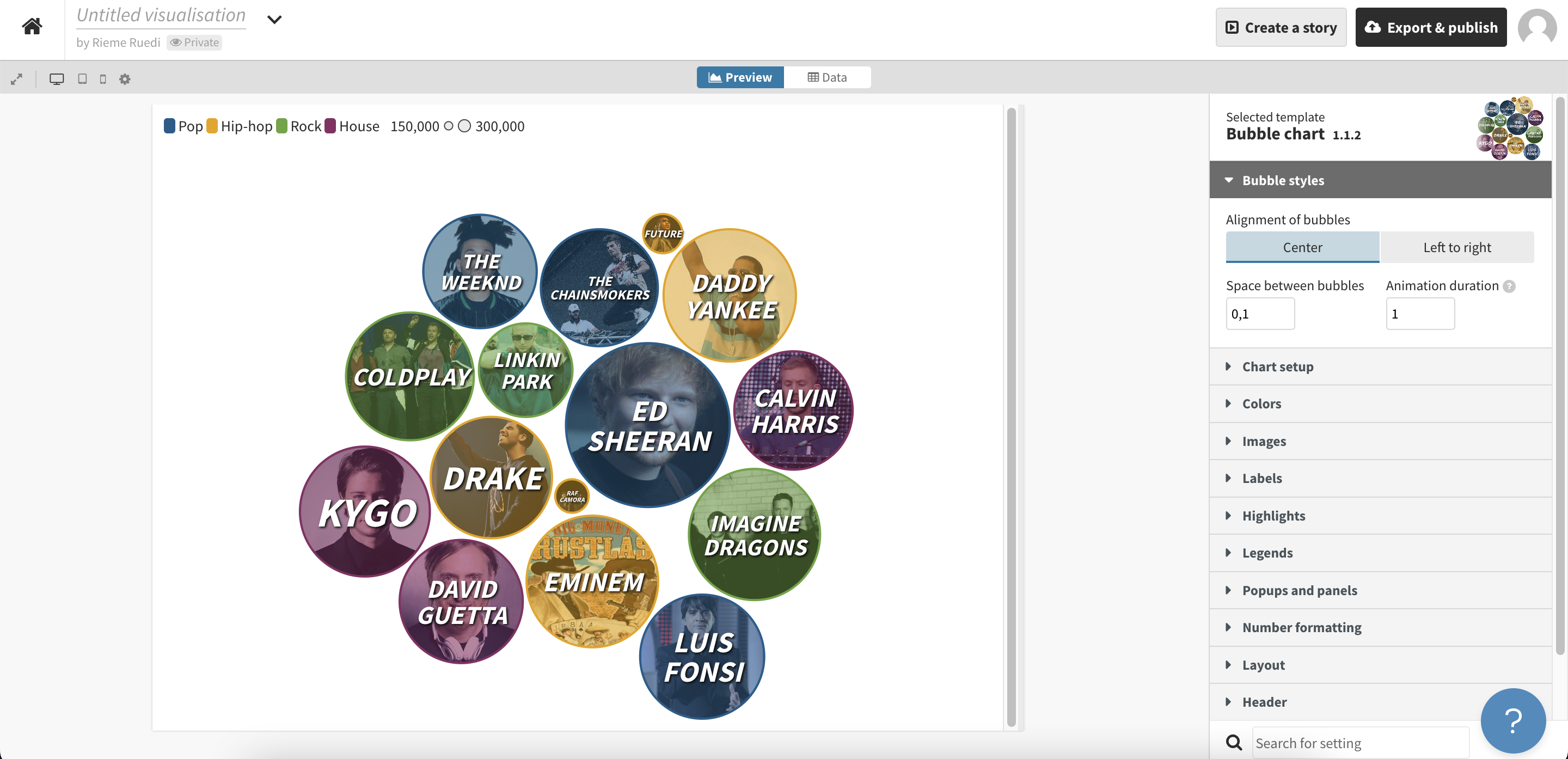Switch to desktop preview mode icon
1568x759 pixels.
57,79
